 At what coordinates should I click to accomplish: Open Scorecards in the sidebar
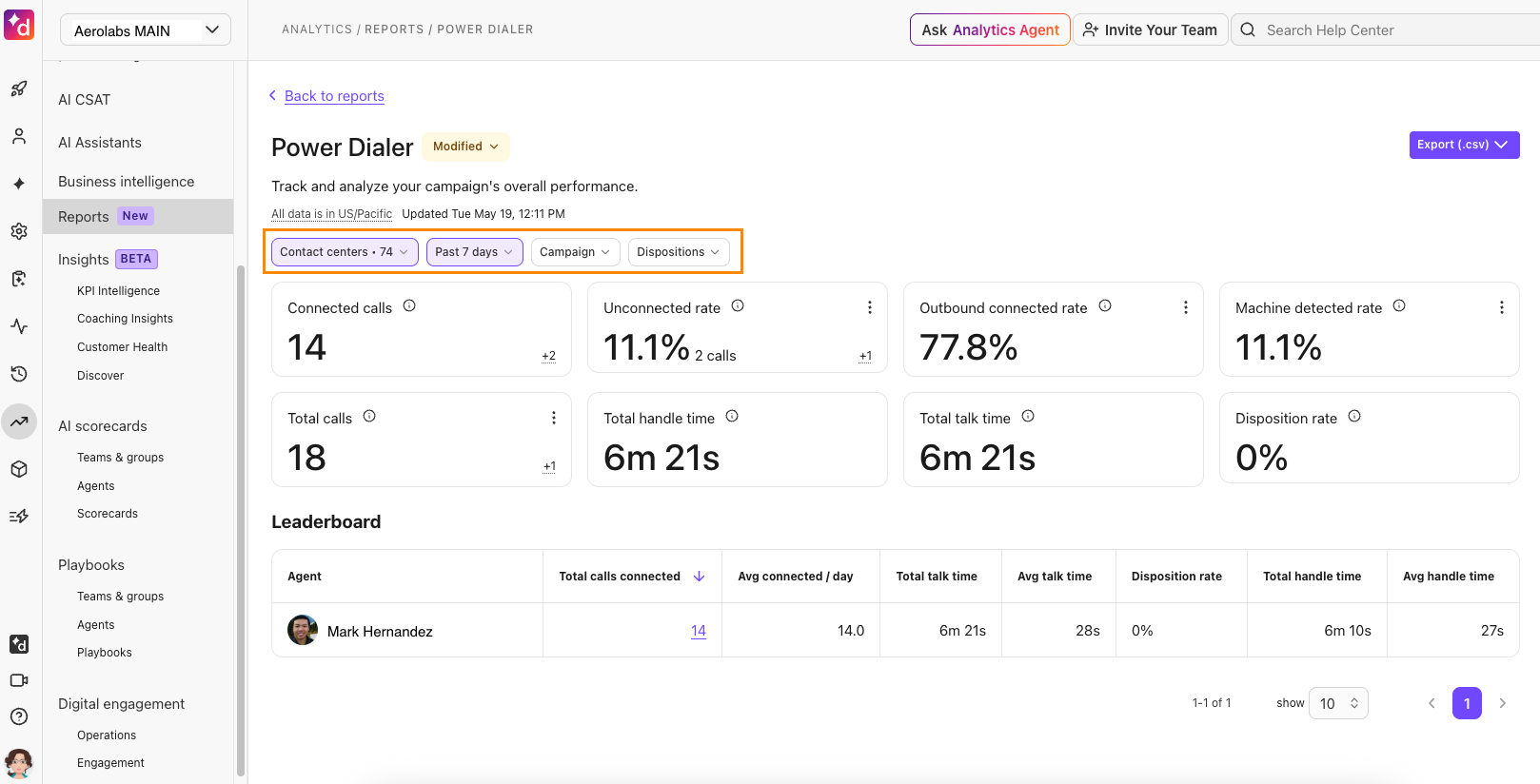tap(108, 514)
